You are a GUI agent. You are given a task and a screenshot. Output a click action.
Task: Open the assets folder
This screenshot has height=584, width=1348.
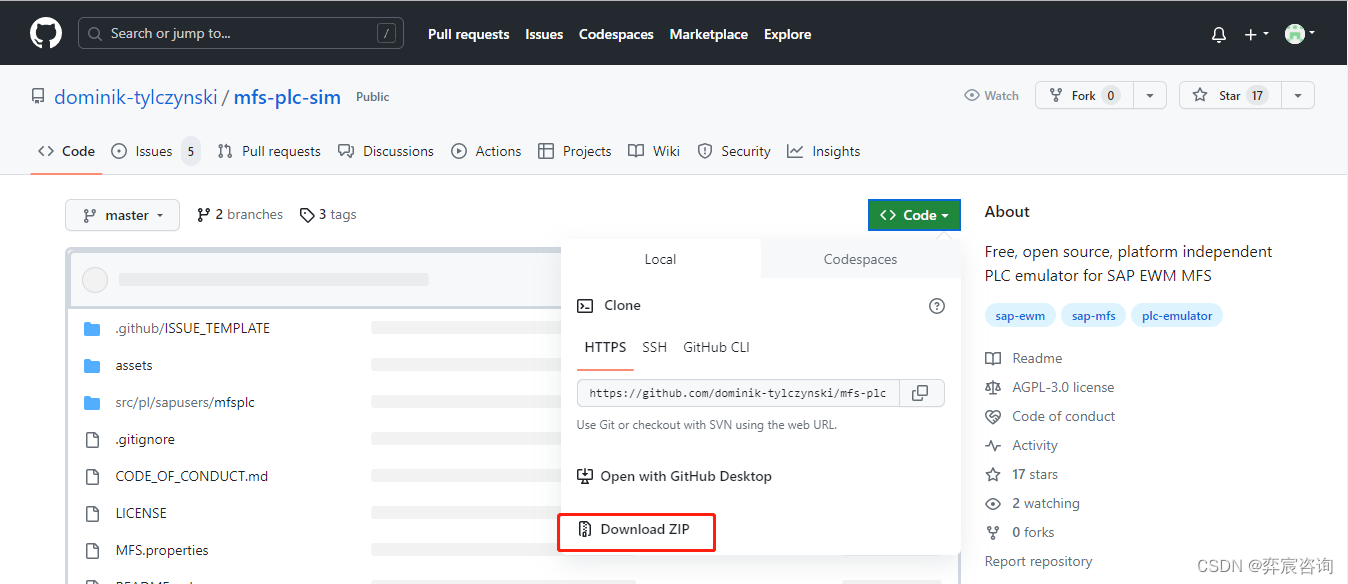(x=134, y=365)
